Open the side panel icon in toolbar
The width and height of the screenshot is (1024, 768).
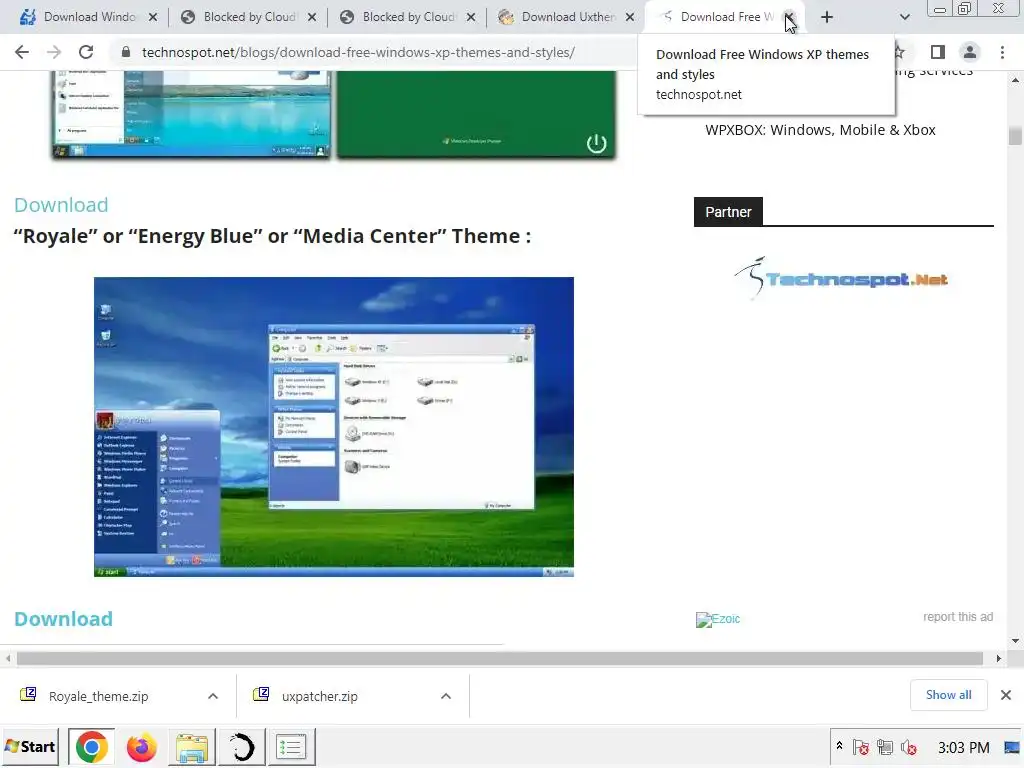point(938,52)
